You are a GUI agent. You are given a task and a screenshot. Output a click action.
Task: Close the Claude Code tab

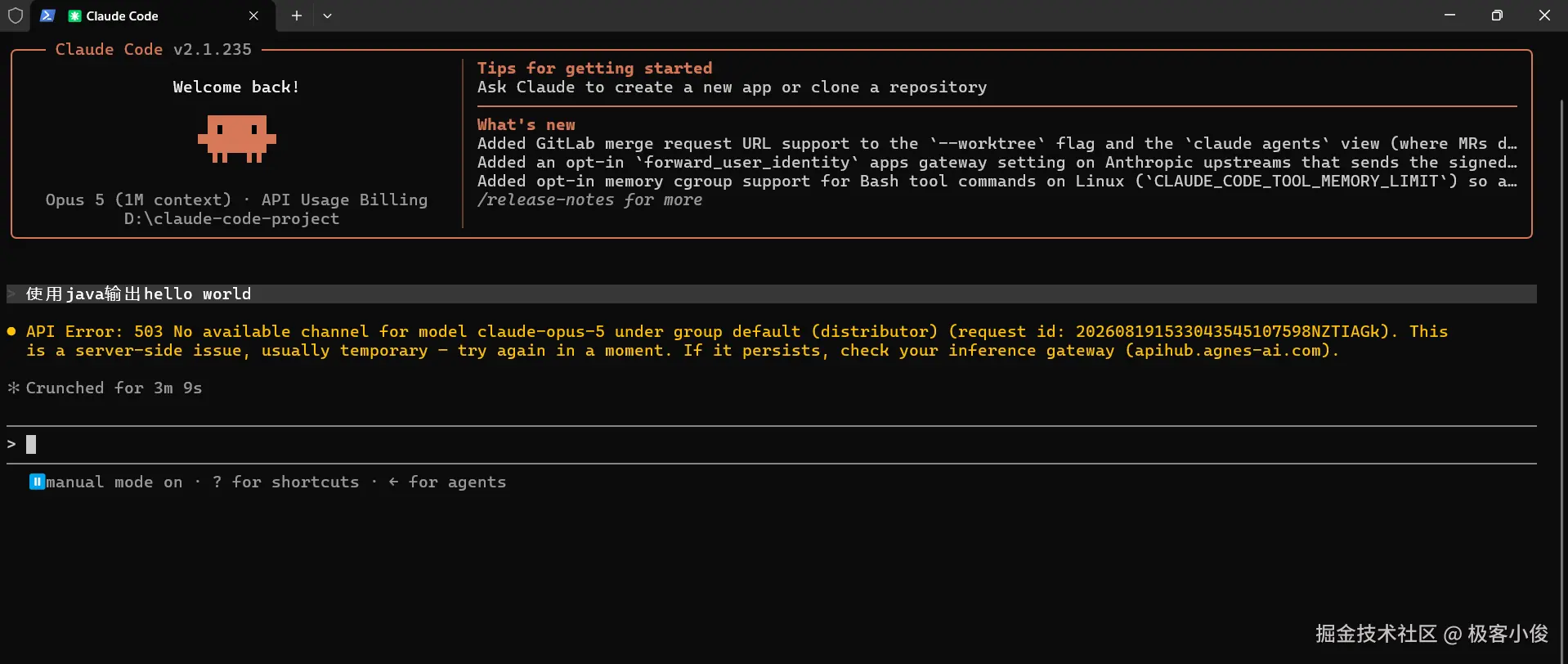point(253,16)
